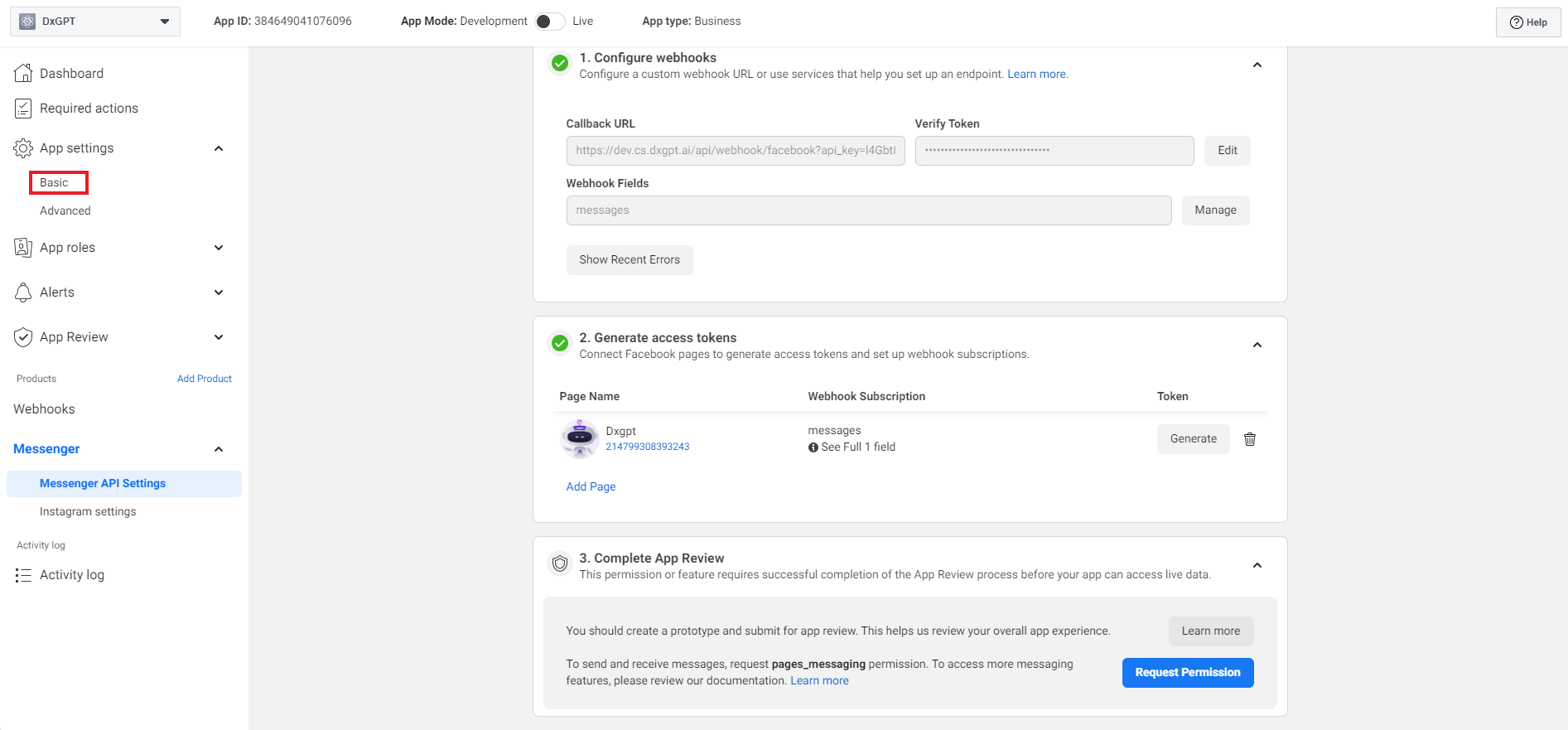Viewport: 1568px width, 730px height.
Task: Click the Generate token button
Action: pos(1193,439)
